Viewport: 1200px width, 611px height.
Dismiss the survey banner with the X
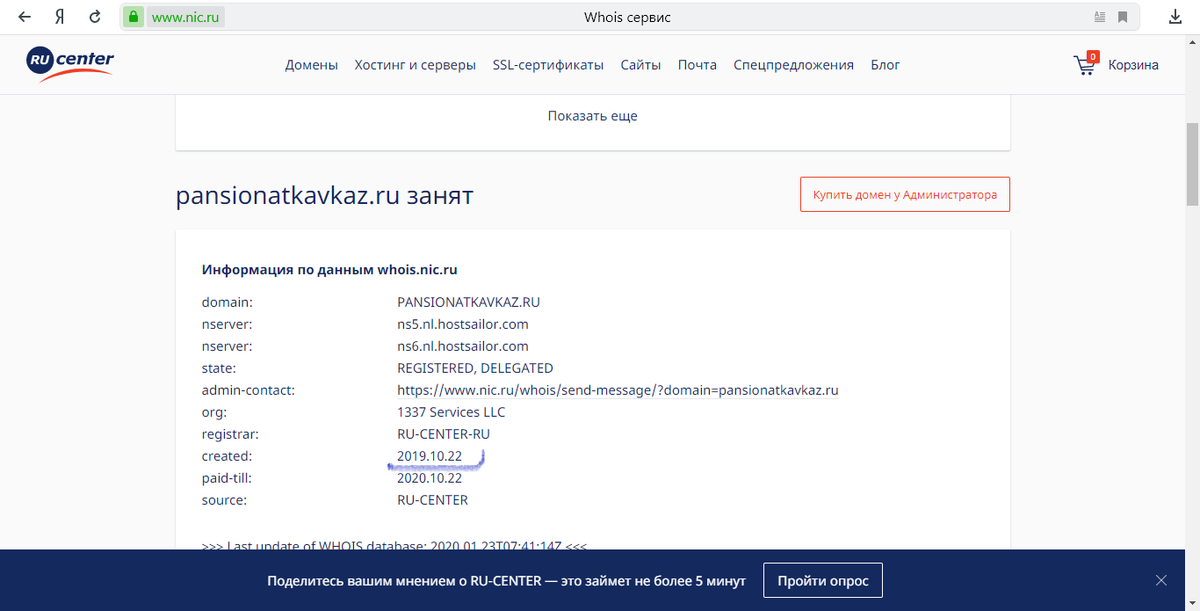[x=1161, y=580]
